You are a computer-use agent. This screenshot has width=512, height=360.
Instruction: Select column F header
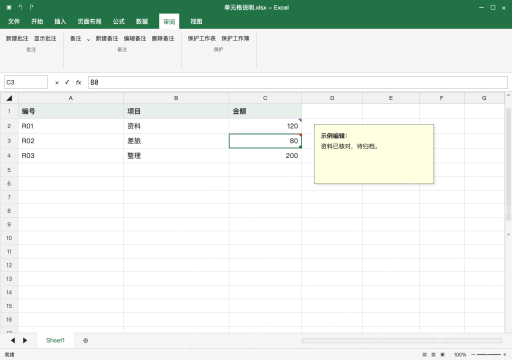[442, 98]
